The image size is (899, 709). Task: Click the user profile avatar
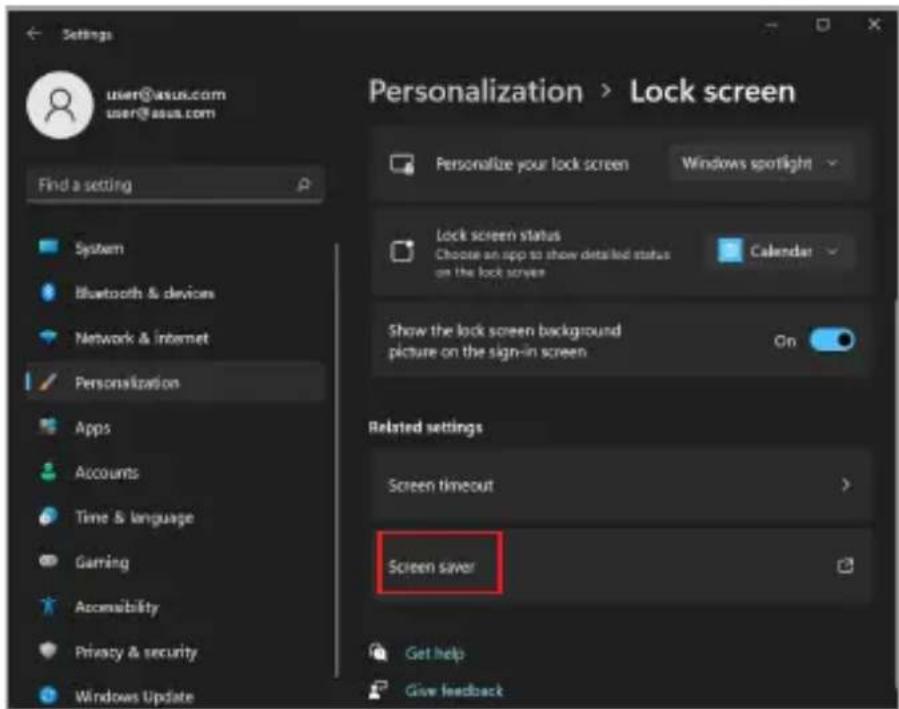(x=60, y=105)
